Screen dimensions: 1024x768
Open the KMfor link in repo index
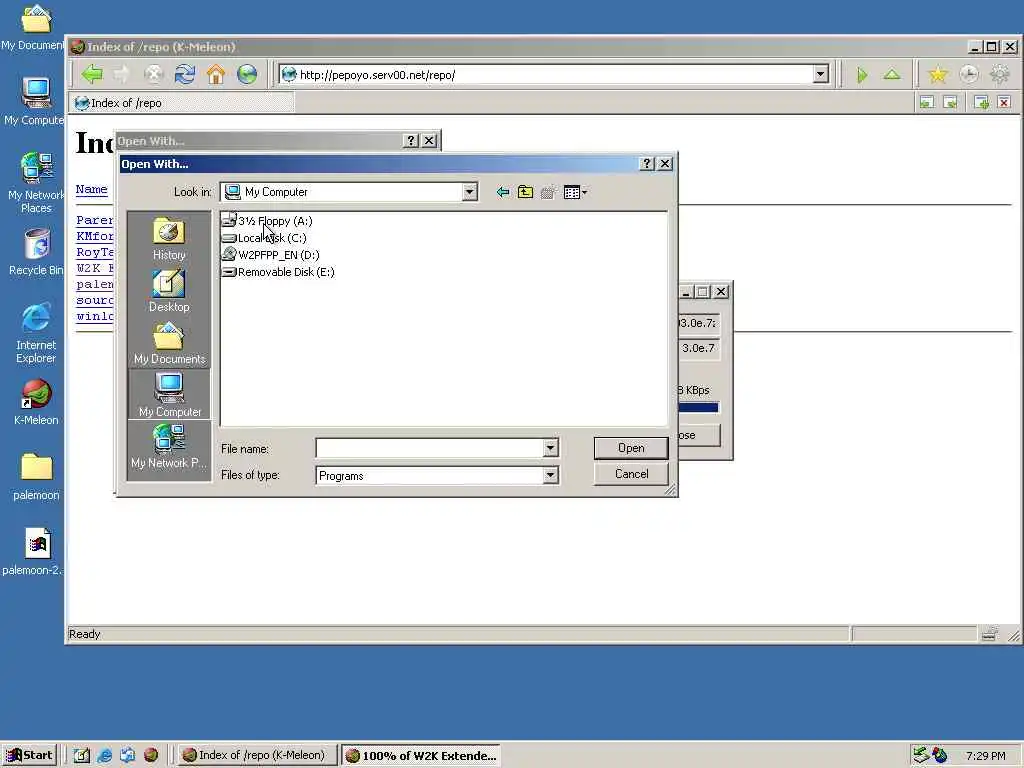[95, 236]
